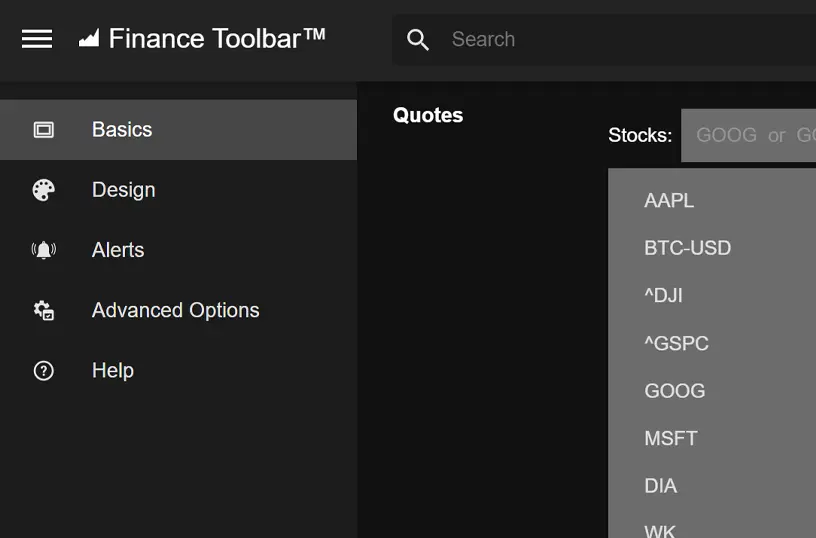Image resolution: width=816 pixels, height=538 pixels.
Task: Open the Help page
Action: [x=178, y=371]
